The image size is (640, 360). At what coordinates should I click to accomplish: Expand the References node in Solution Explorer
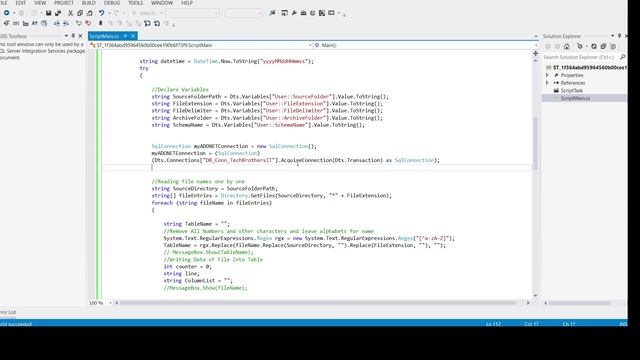click(547, 83)
